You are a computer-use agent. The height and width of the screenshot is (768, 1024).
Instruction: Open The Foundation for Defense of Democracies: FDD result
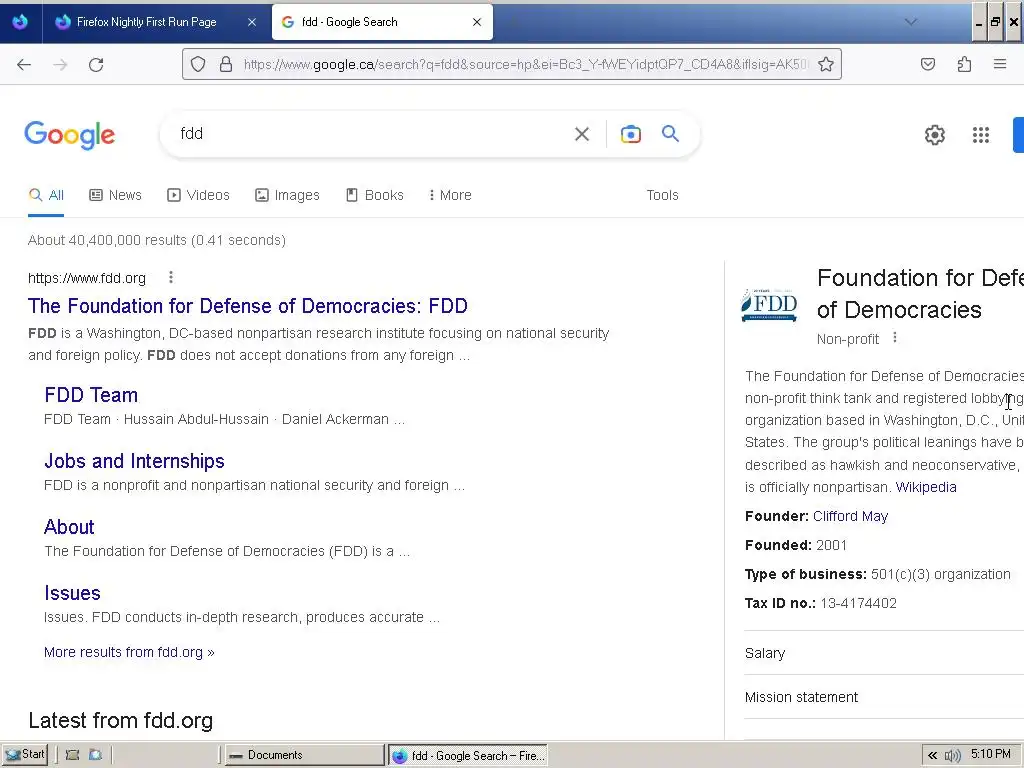coord(248,306)
